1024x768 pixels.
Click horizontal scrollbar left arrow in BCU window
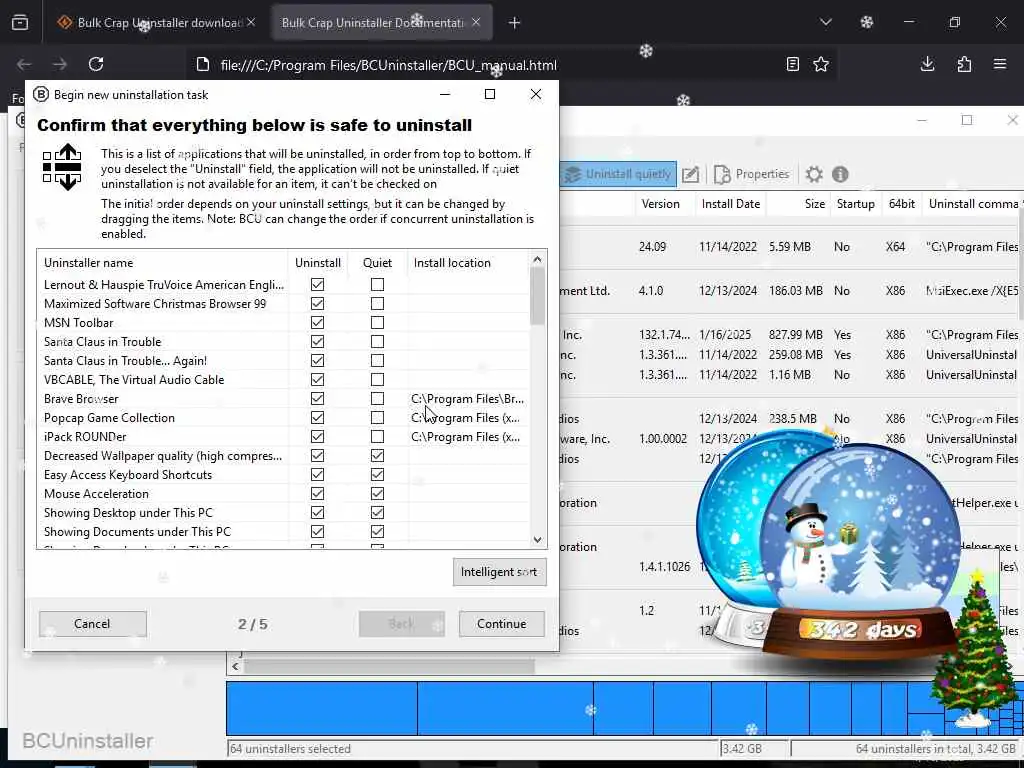pyautogui.click(x=235, y=666)
